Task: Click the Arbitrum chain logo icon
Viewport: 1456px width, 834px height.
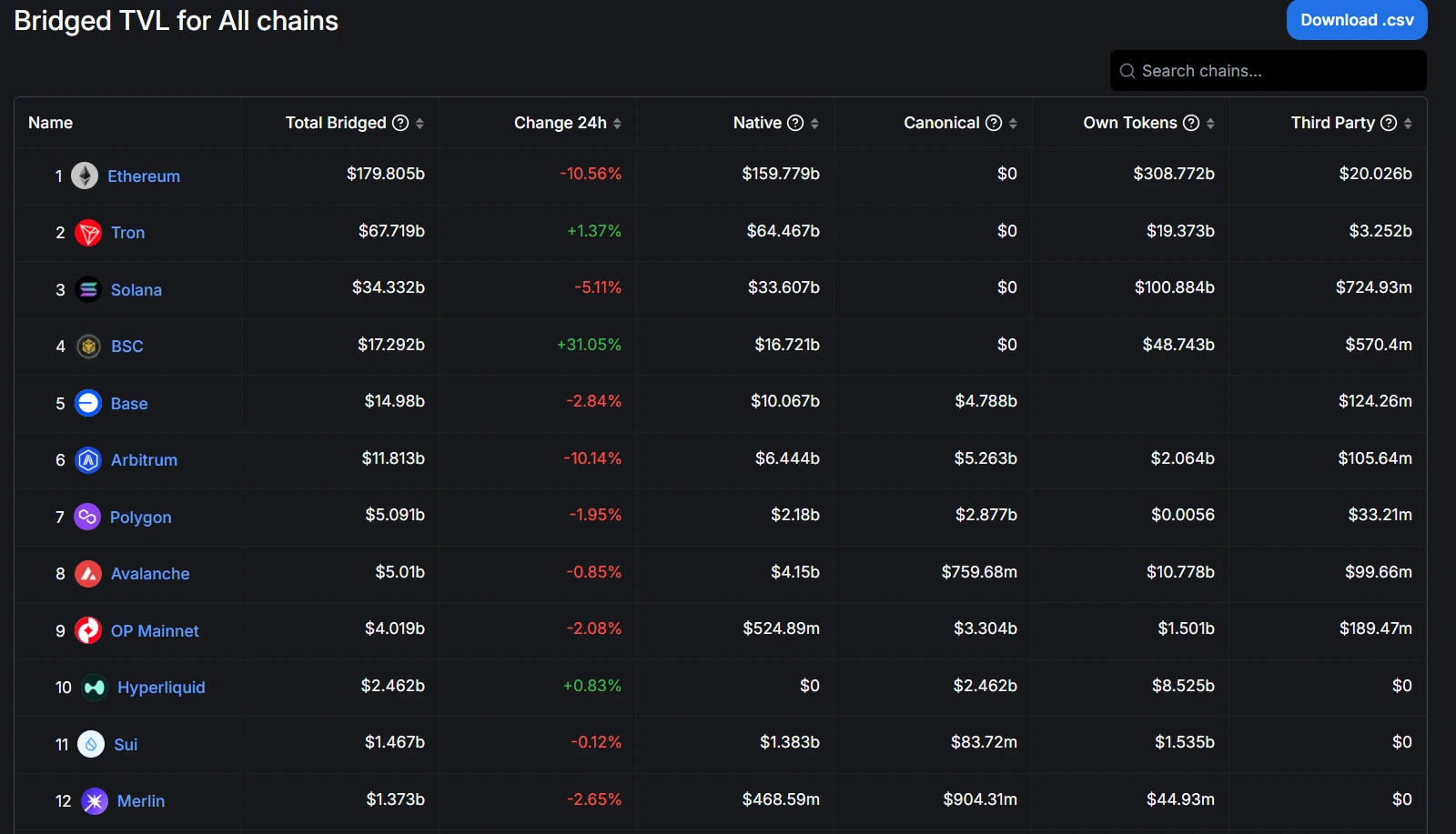Action: [x=88, y=460]
